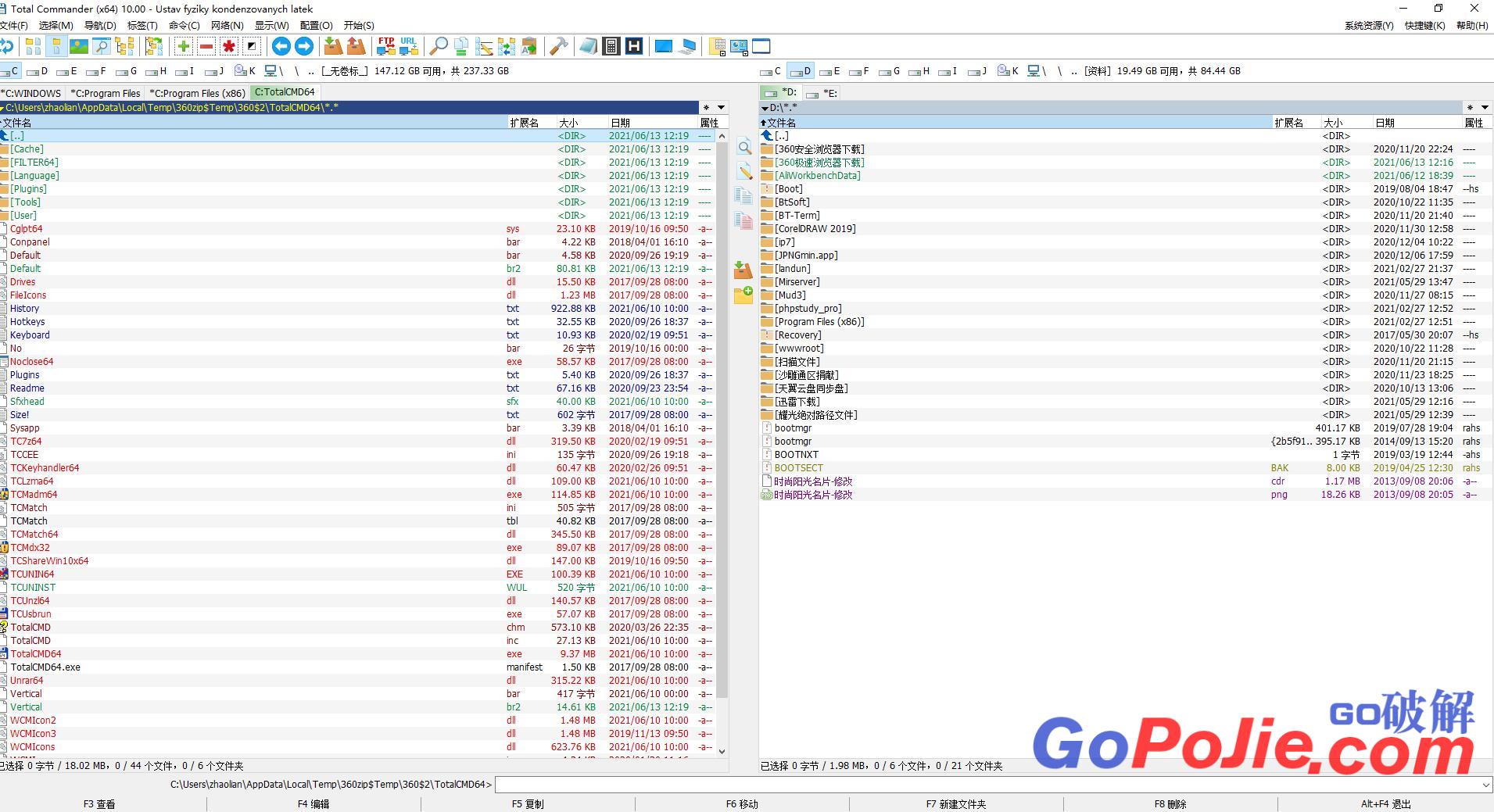
Task: Select drive E in left drive bar
Action: click(x=69, y=71)
